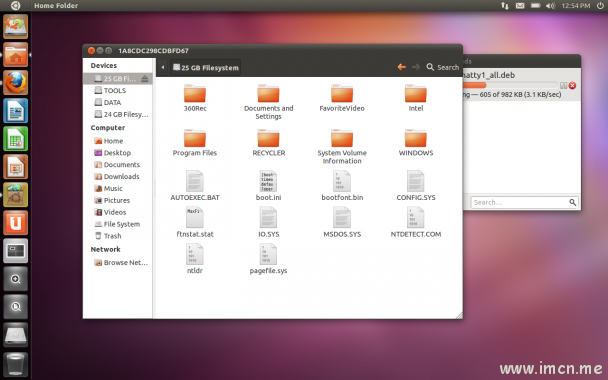The width and height of the screenshot is (608, 380).
Task: Select the IO.SYS file
Action: coord(268,222)
